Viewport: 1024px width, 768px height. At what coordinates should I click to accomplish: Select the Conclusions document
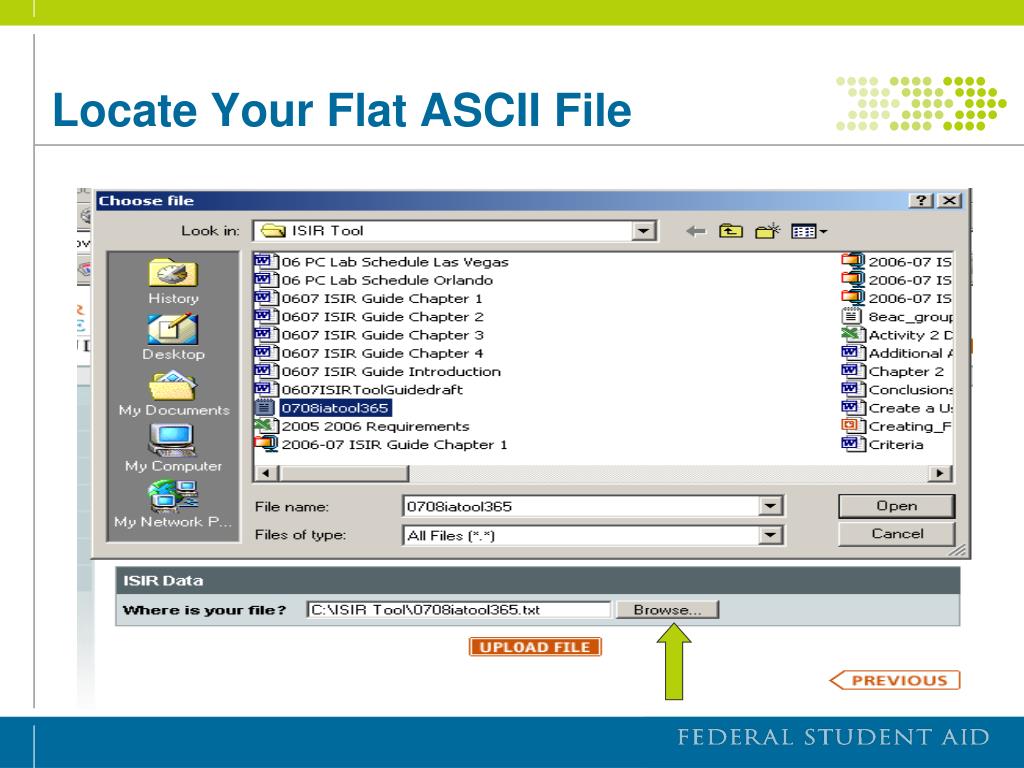click(897, 390)
